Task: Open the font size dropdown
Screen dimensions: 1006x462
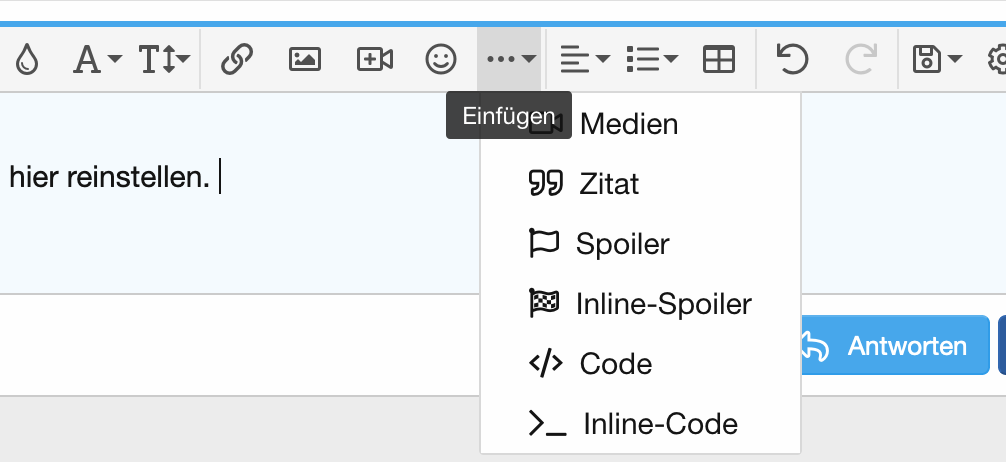Action: point(164,60)
